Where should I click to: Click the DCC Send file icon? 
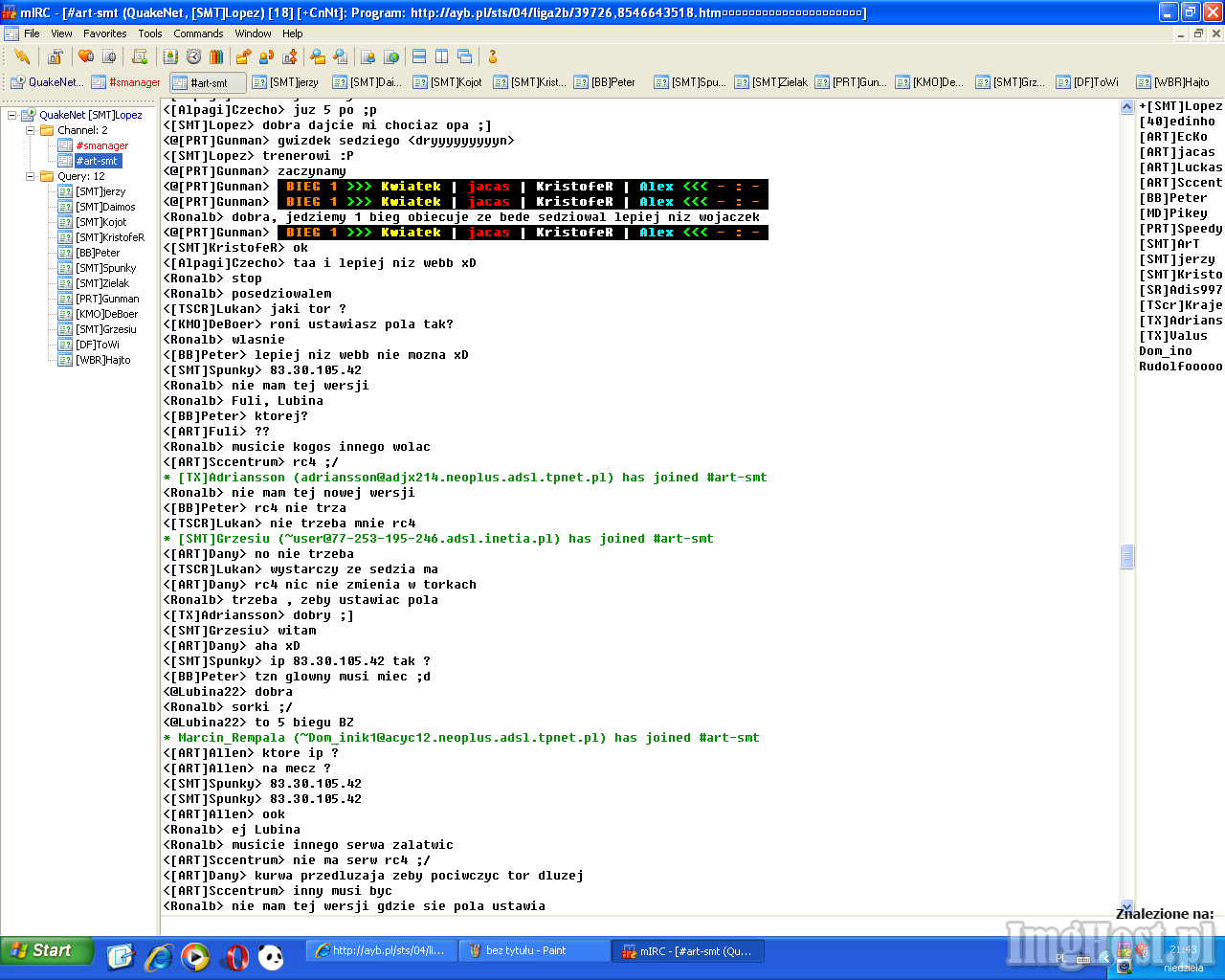[x=243, y=56]
